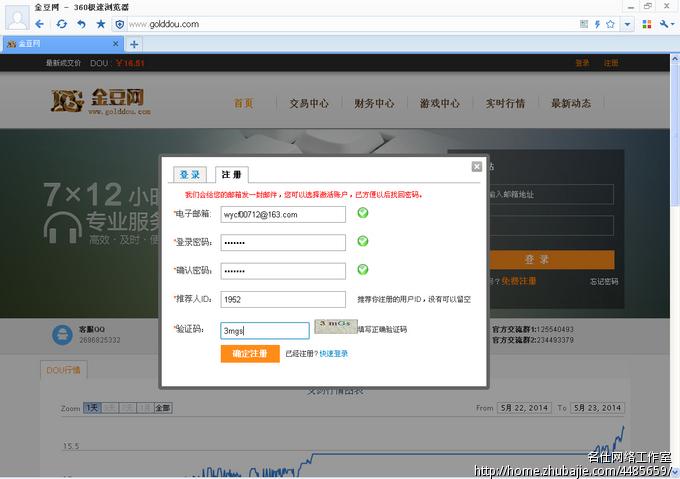Click the 推荐人ID input field
680x479 pixels.
pos(283,300)
